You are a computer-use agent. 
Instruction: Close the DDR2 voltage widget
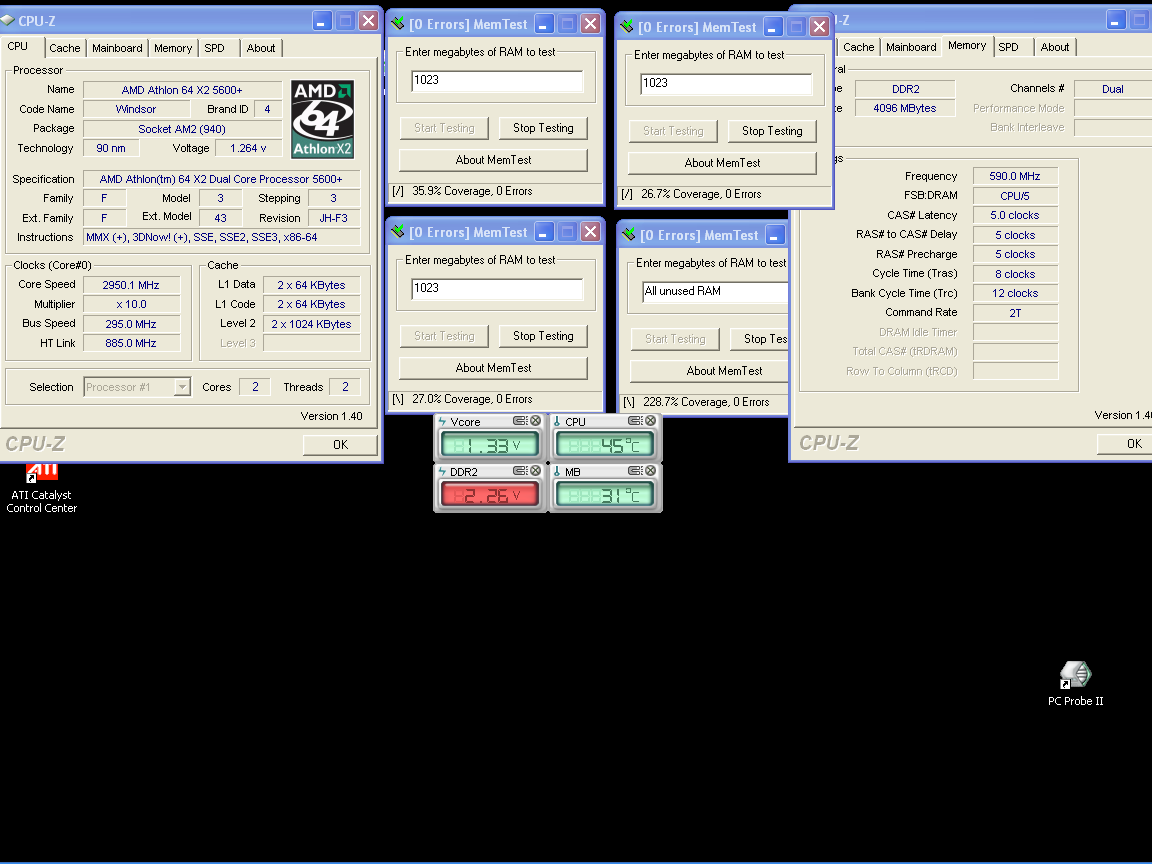[x=536, y=471]
